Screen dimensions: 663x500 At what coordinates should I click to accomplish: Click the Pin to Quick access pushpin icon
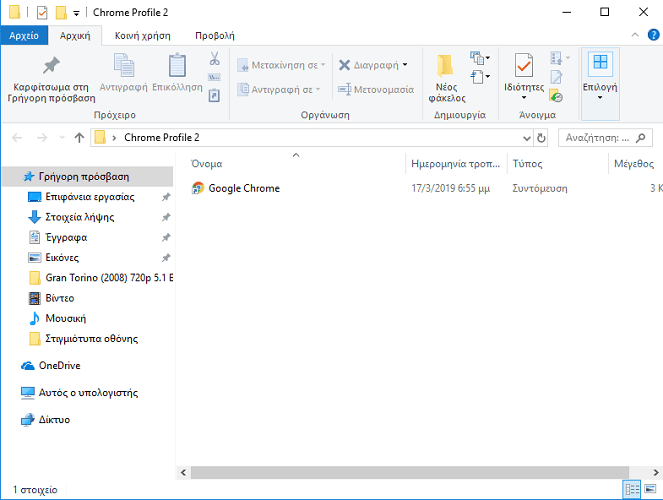click(51, 66)
